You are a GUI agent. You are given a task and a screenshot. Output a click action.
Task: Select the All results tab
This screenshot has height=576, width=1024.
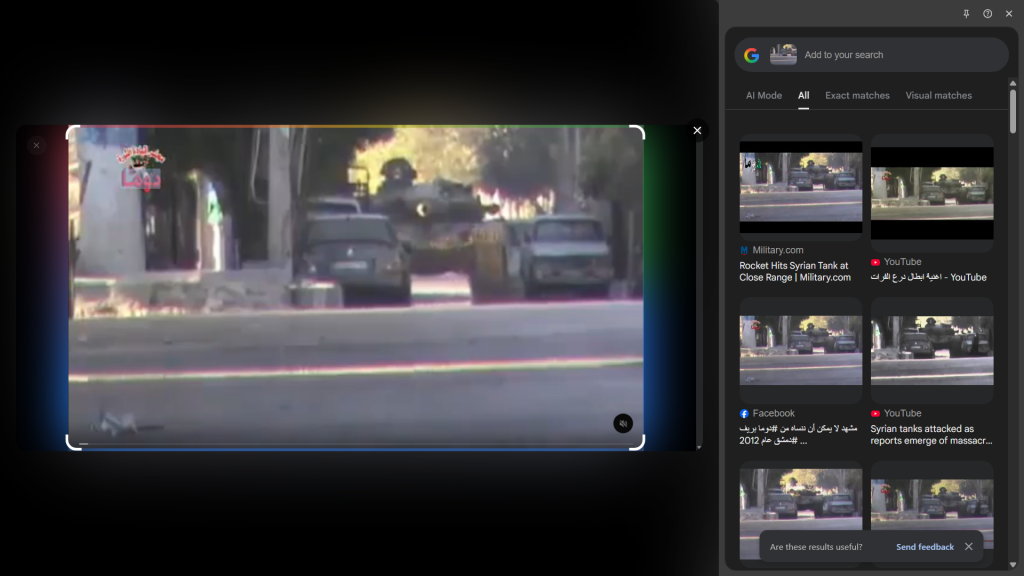(803, 96)
